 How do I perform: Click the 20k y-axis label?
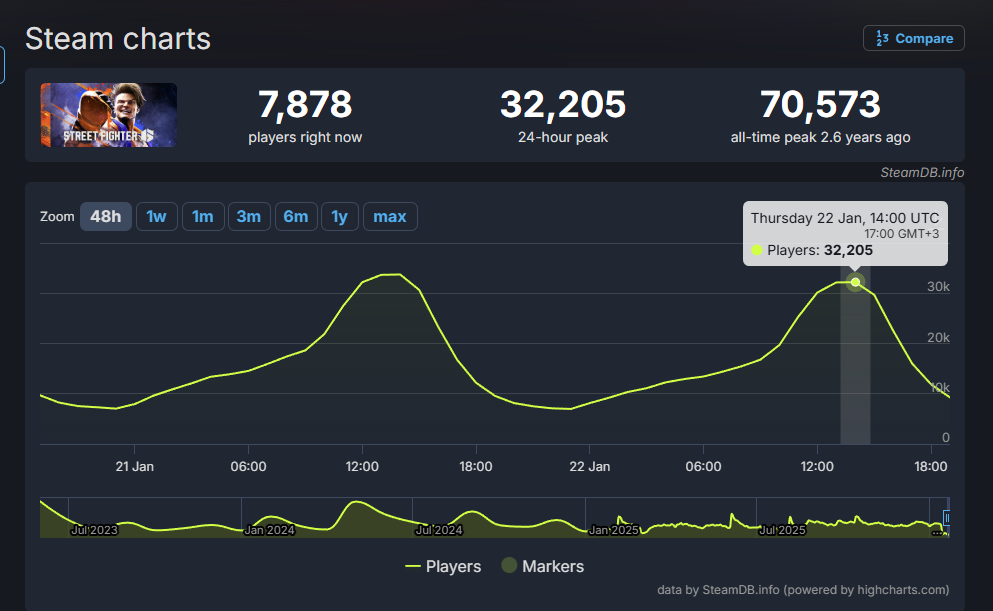(x=938, y=337)
